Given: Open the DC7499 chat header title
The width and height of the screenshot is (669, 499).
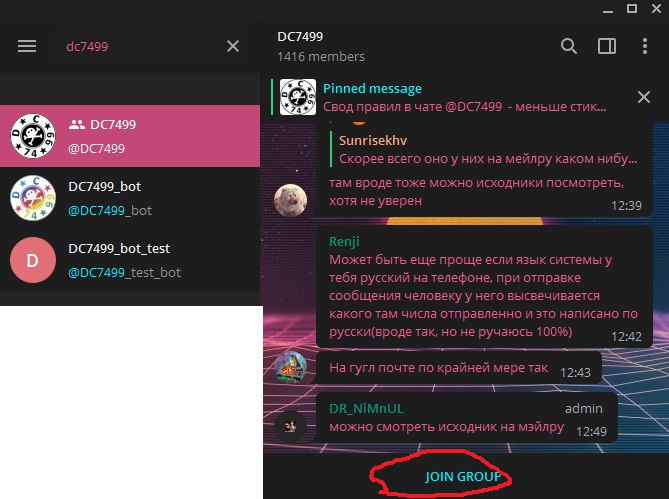Looking at the screenshot, I should tap(300, 37).
